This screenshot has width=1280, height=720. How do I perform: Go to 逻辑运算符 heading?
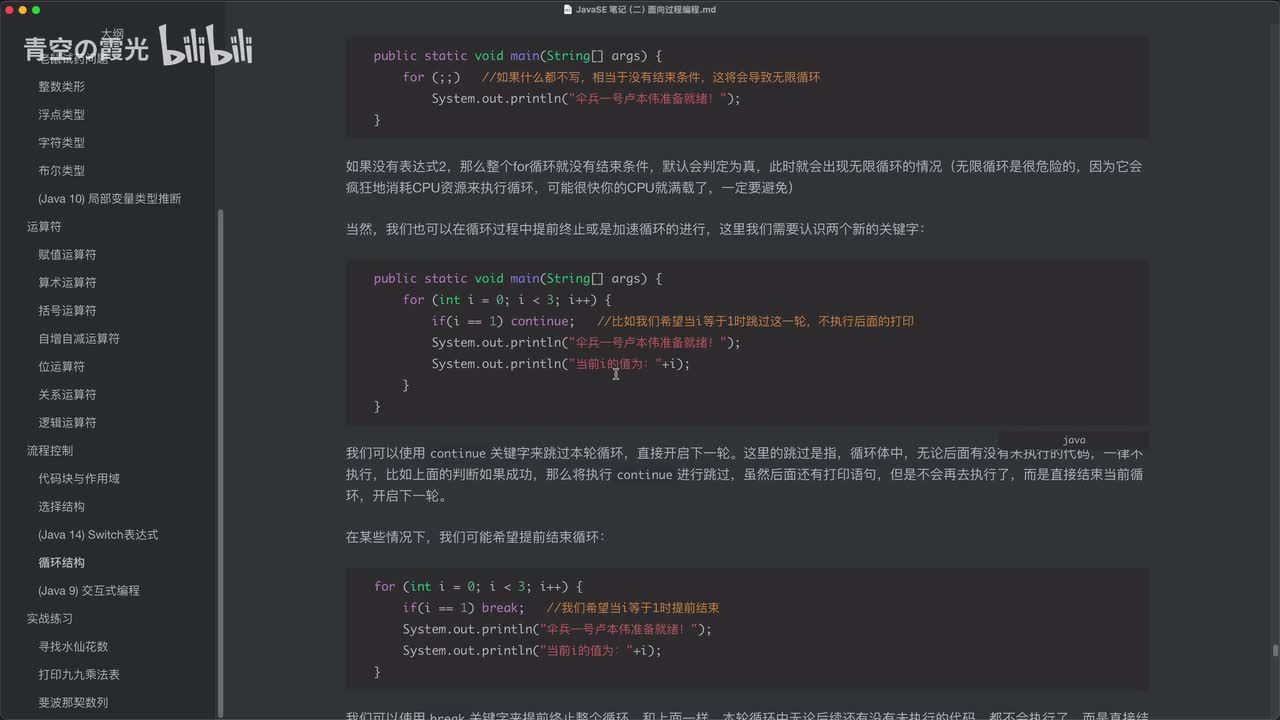[x=67, y=423]
